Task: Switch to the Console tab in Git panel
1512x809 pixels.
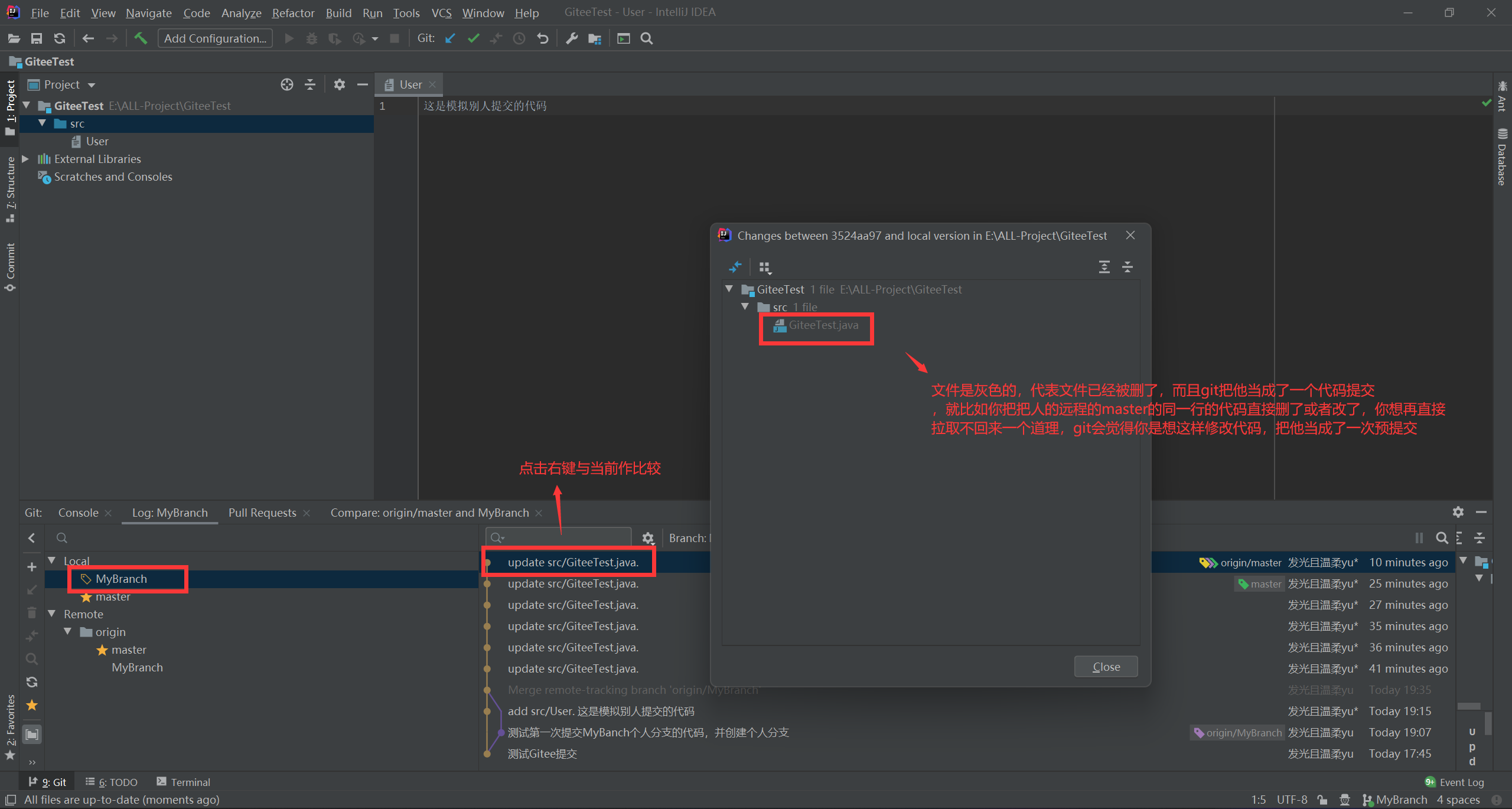Action: 78,513
